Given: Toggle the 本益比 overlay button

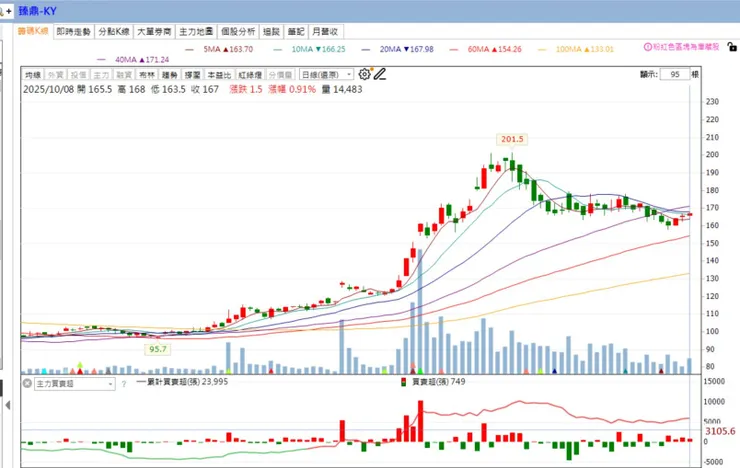Looking at the screenshot, I should [219, 75].
